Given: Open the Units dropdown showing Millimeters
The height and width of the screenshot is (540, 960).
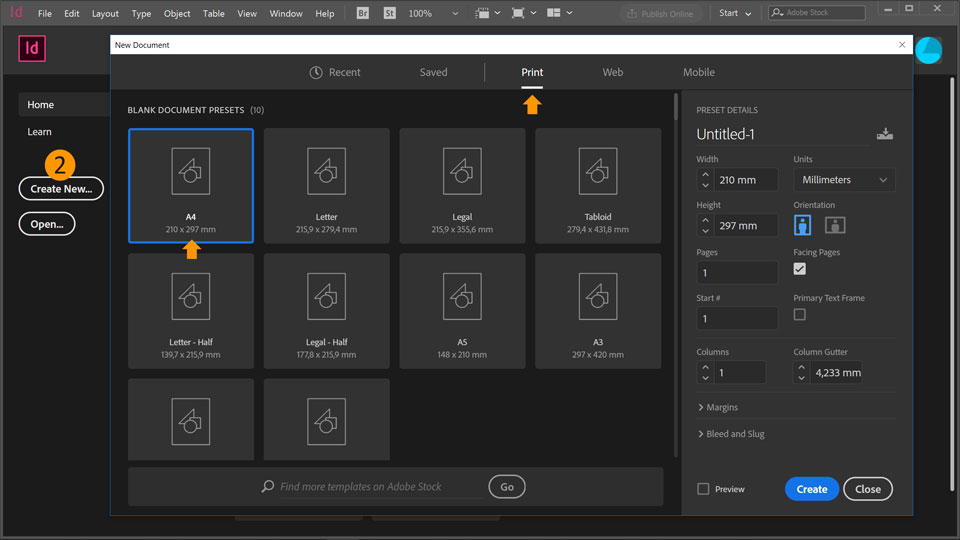Looking at the screenshot, I should 844,180.
